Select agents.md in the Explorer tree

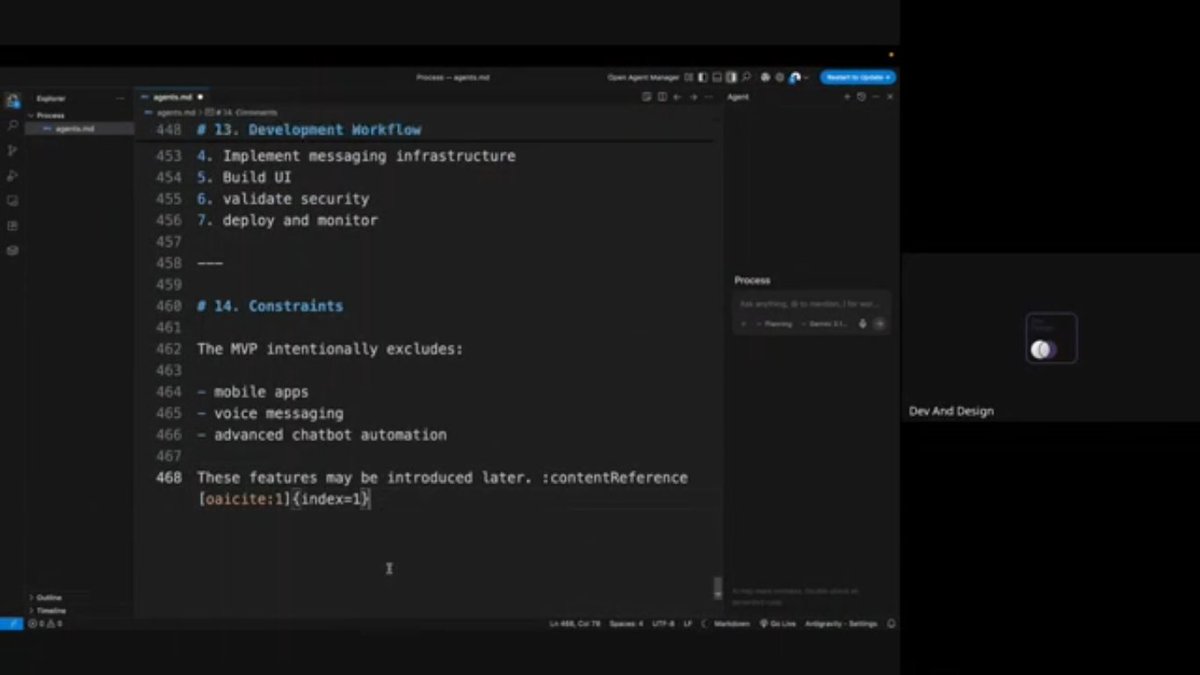tap(80, 129)
